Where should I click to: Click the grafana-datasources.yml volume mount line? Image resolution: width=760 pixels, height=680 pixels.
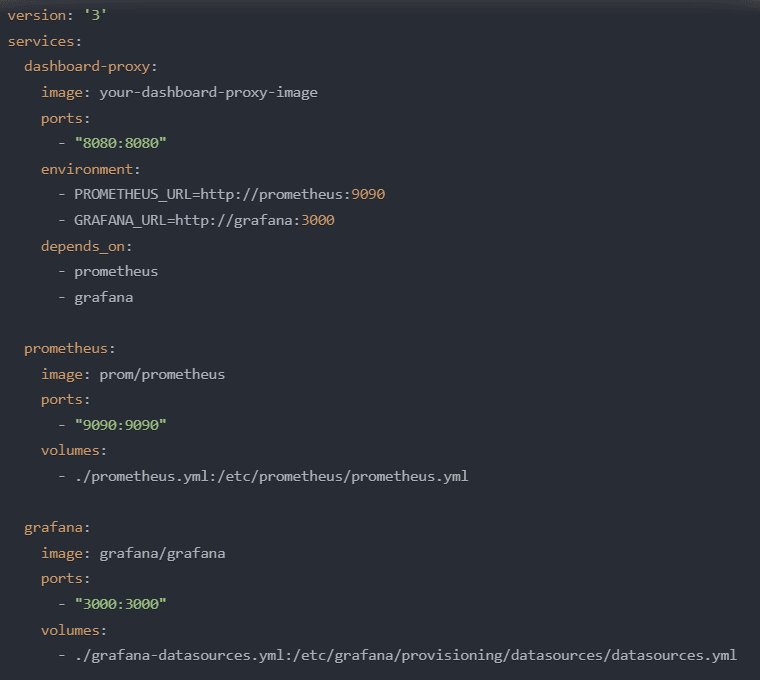click(x=397, y=656)
